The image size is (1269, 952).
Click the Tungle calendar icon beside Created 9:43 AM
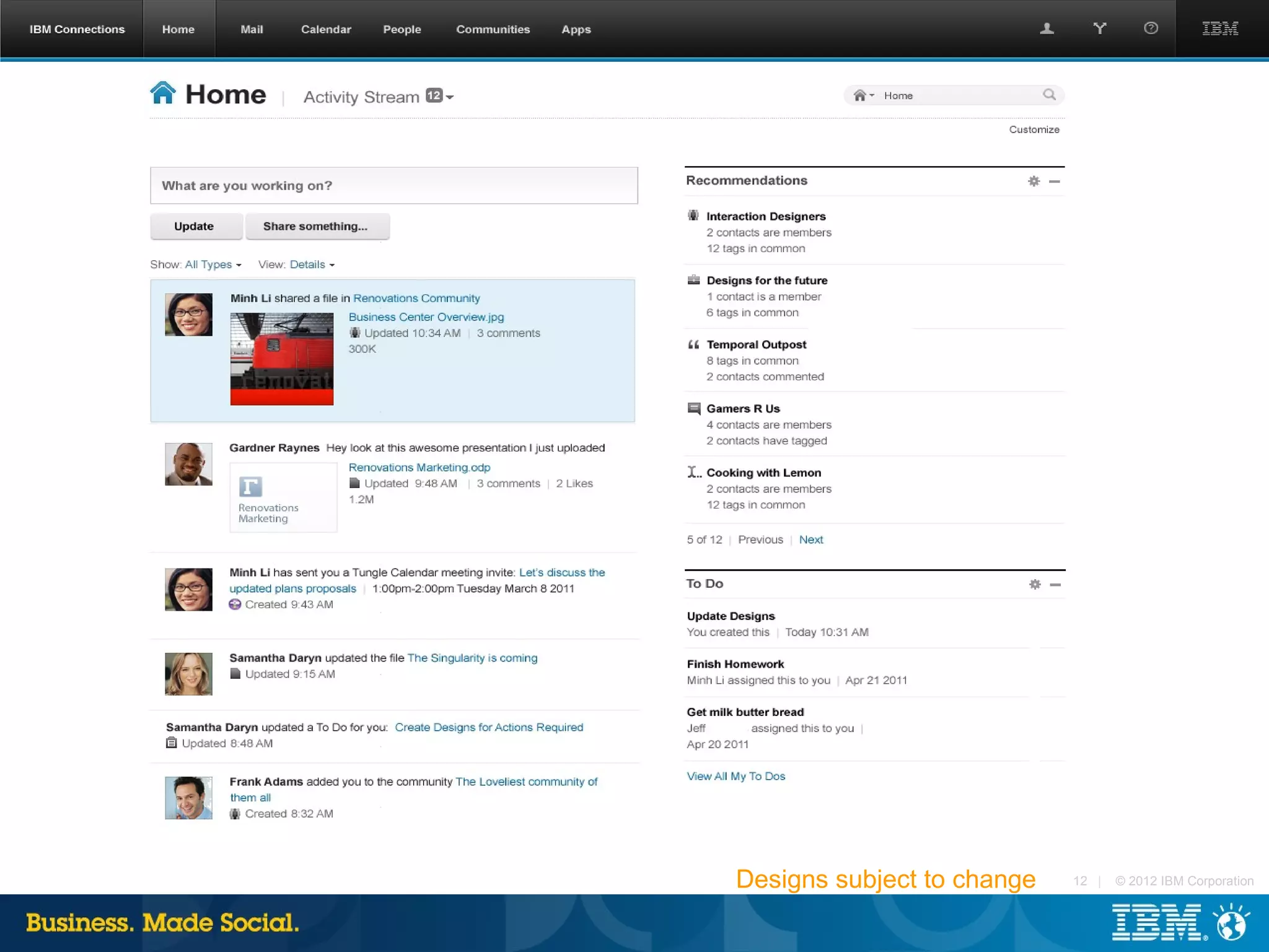click(x=235, y=605)
